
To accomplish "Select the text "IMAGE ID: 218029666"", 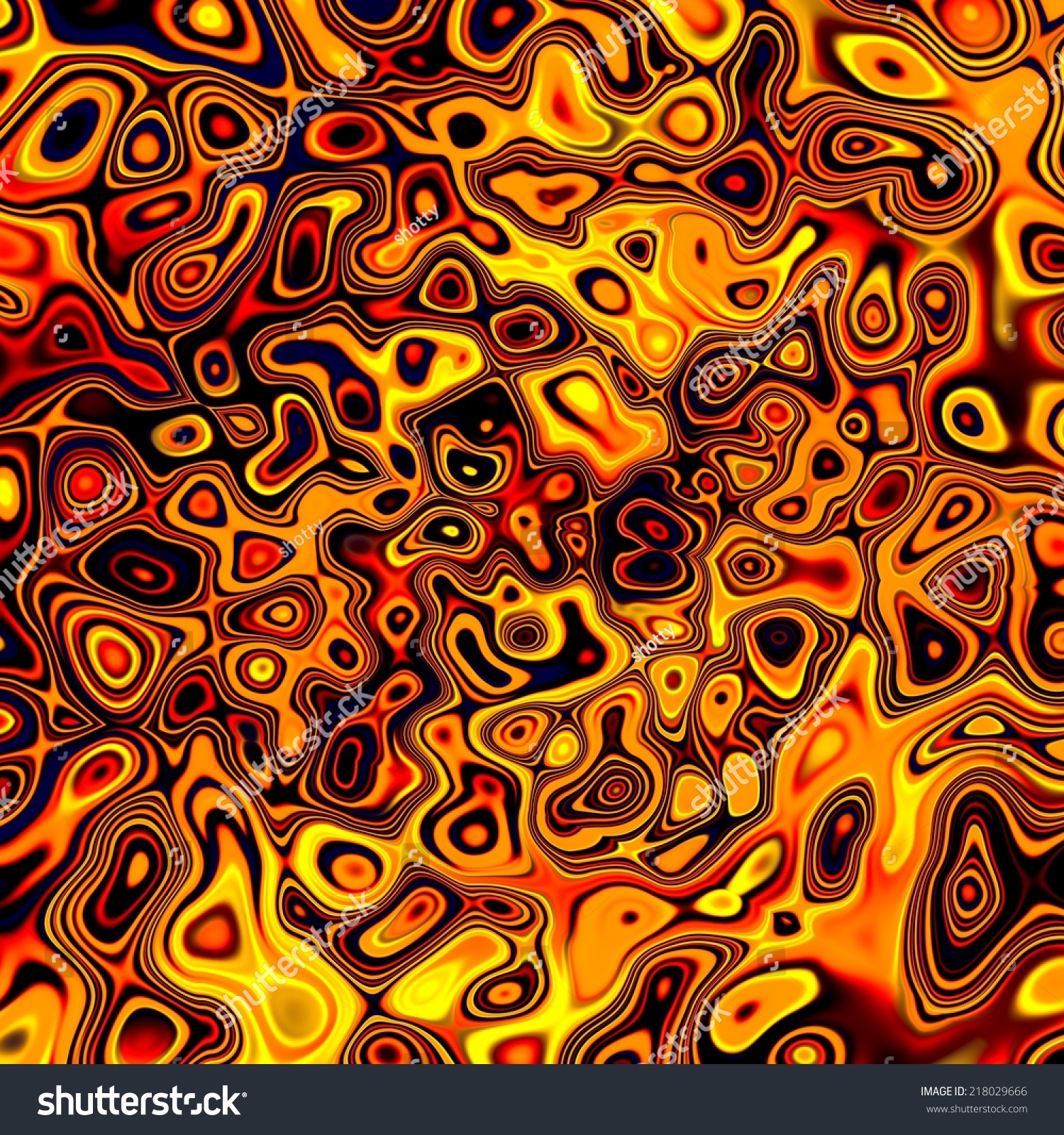I will pos(973,1091).
